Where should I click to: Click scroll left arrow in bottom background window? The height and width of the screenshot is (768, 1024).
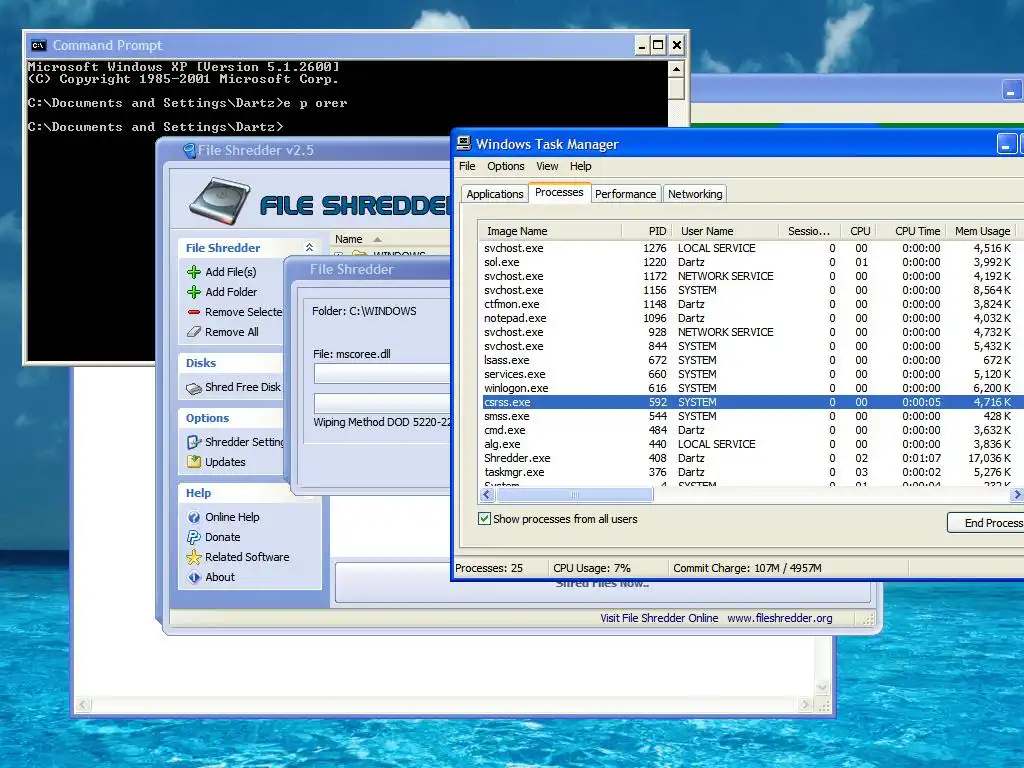pyautogui.click(x=83, y=705)
